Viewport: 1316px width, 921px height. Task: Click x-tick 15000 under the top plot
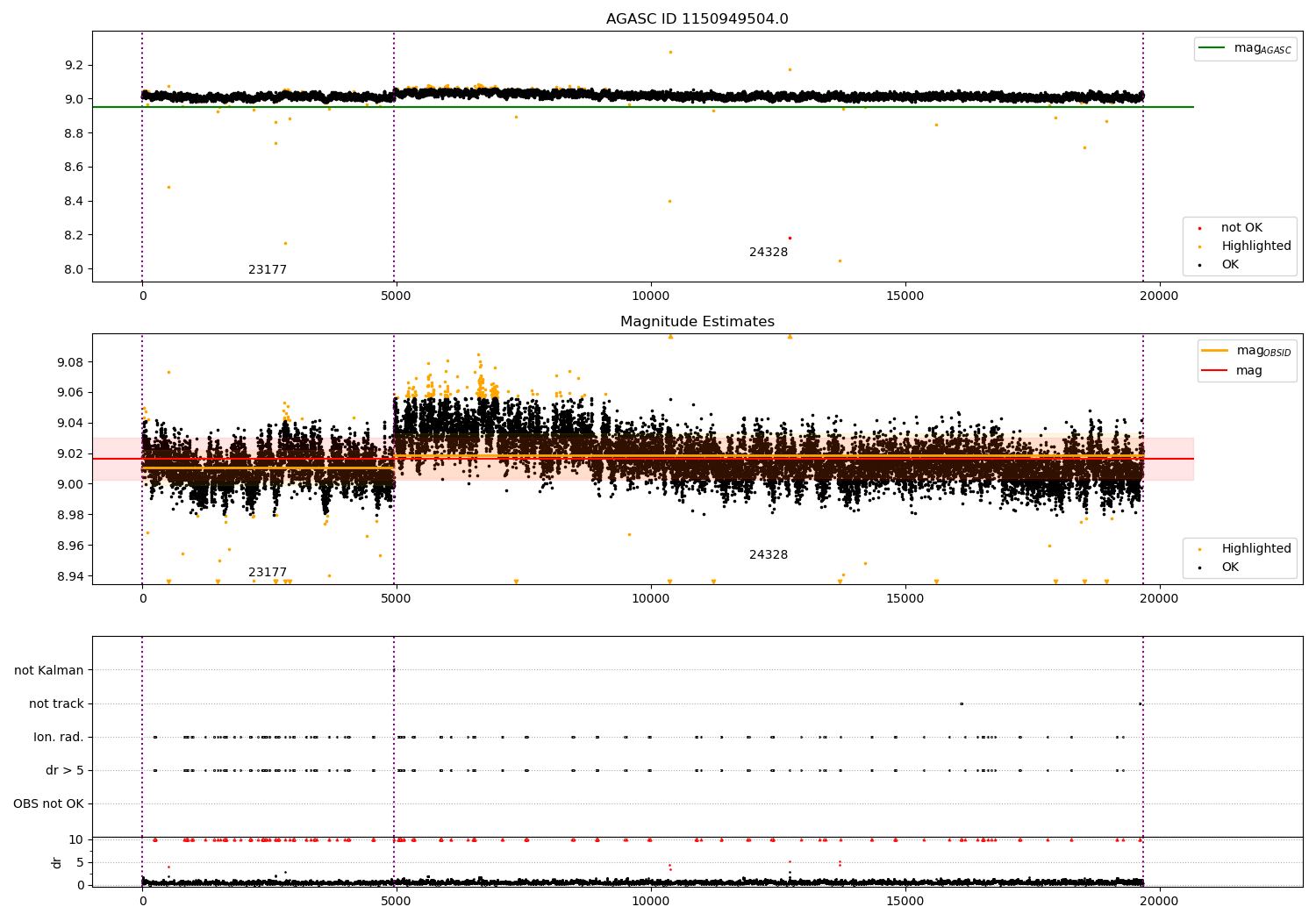pyautogui.click(x=905, y=296)
